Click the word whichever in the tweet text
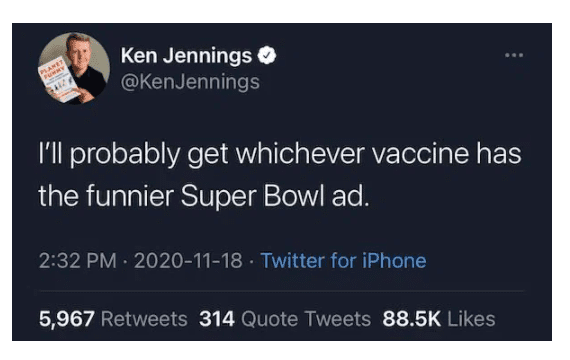Screen dimensions: 570x360 (x=300, y=153)
